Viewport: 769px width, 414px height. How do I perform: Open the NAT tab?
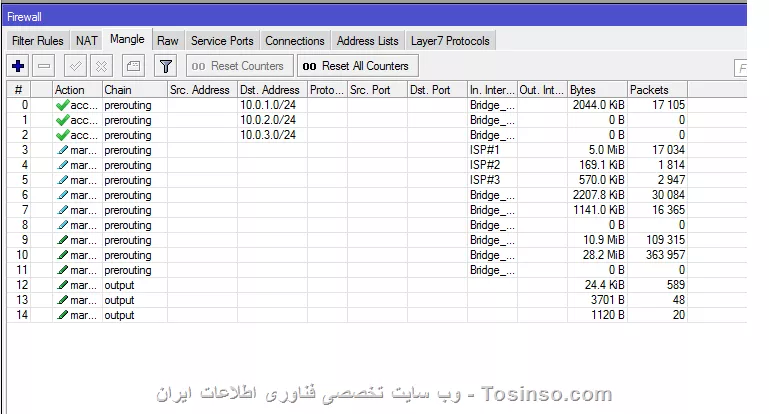tap(86, 41)
